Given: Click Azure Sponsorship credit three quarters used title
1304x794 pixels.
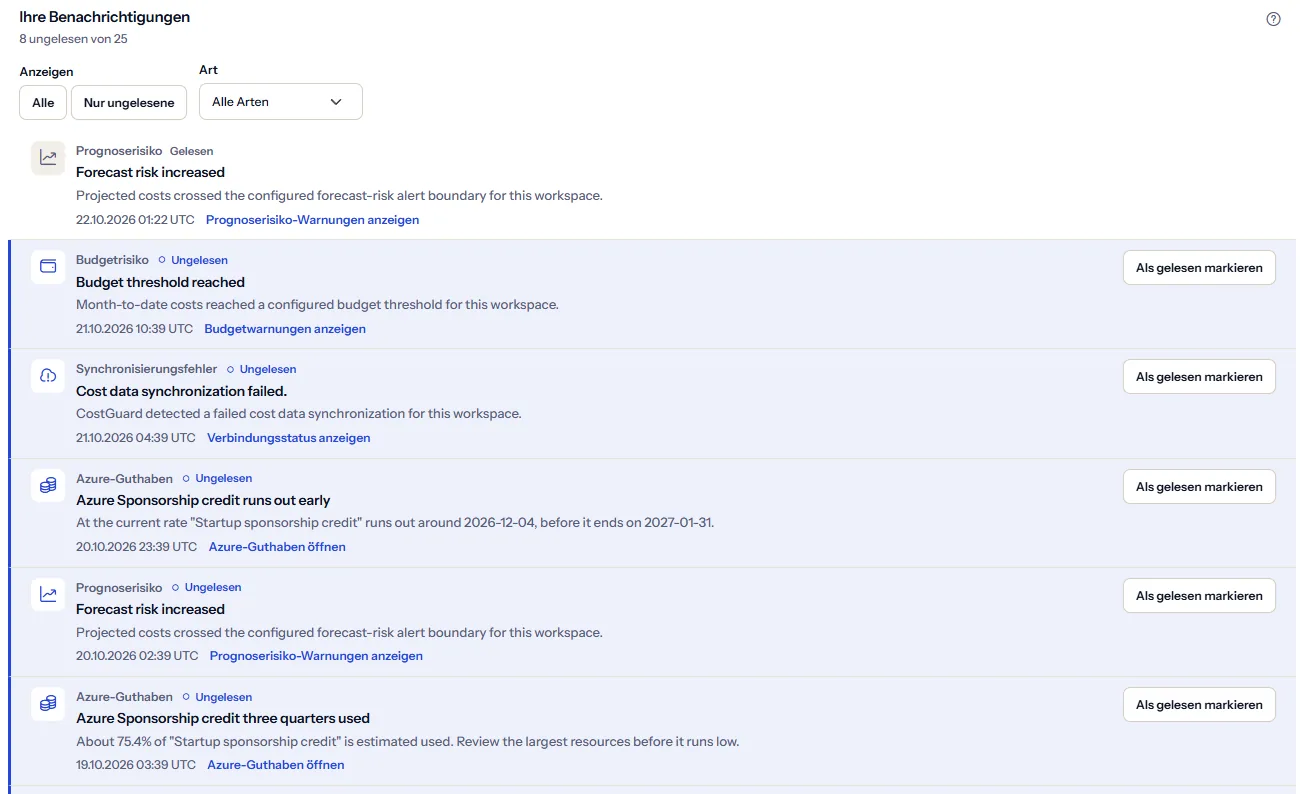Looking at the screenshot, I should [x=223, y=718].
